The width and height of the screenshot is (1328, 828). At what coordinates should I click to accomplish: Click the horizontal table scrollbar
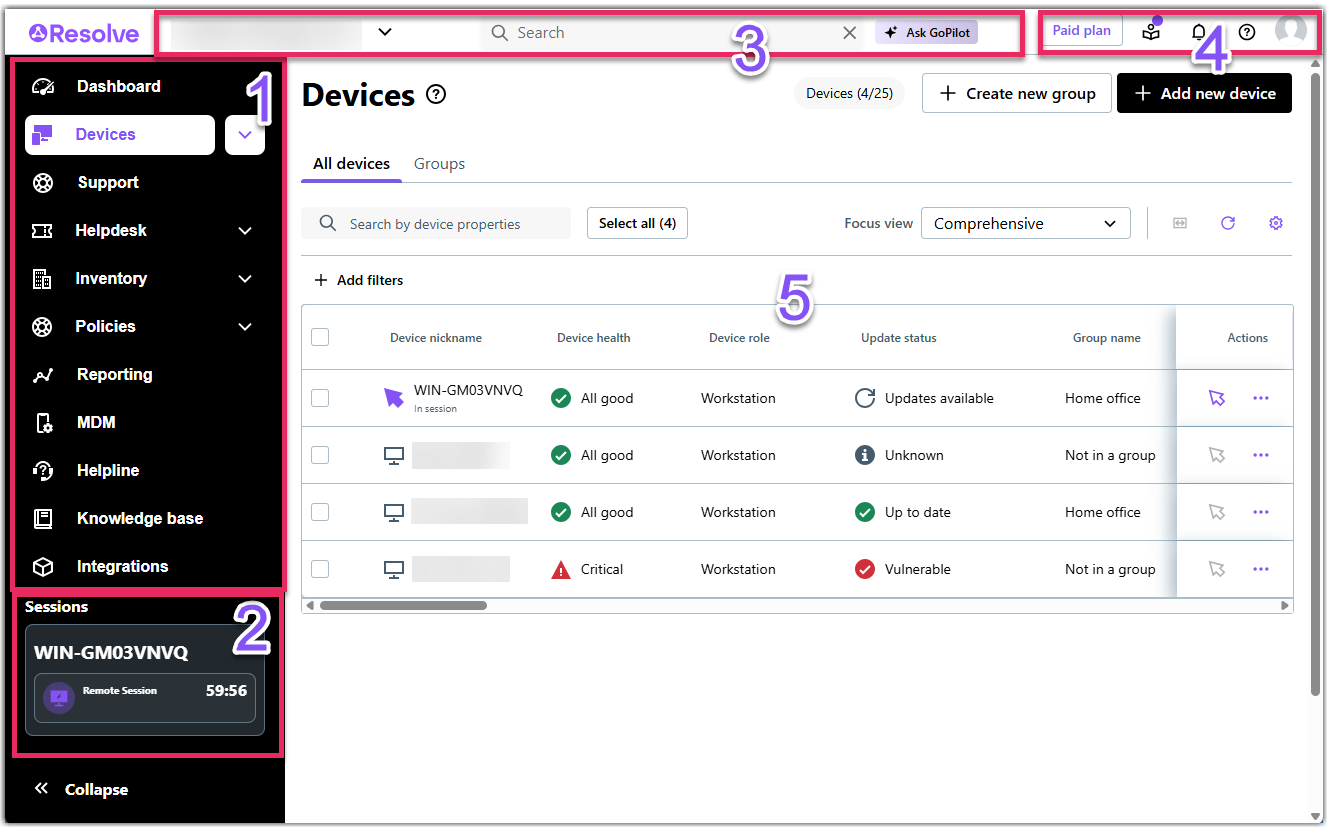pyautogui.click(x=403, y=605)
